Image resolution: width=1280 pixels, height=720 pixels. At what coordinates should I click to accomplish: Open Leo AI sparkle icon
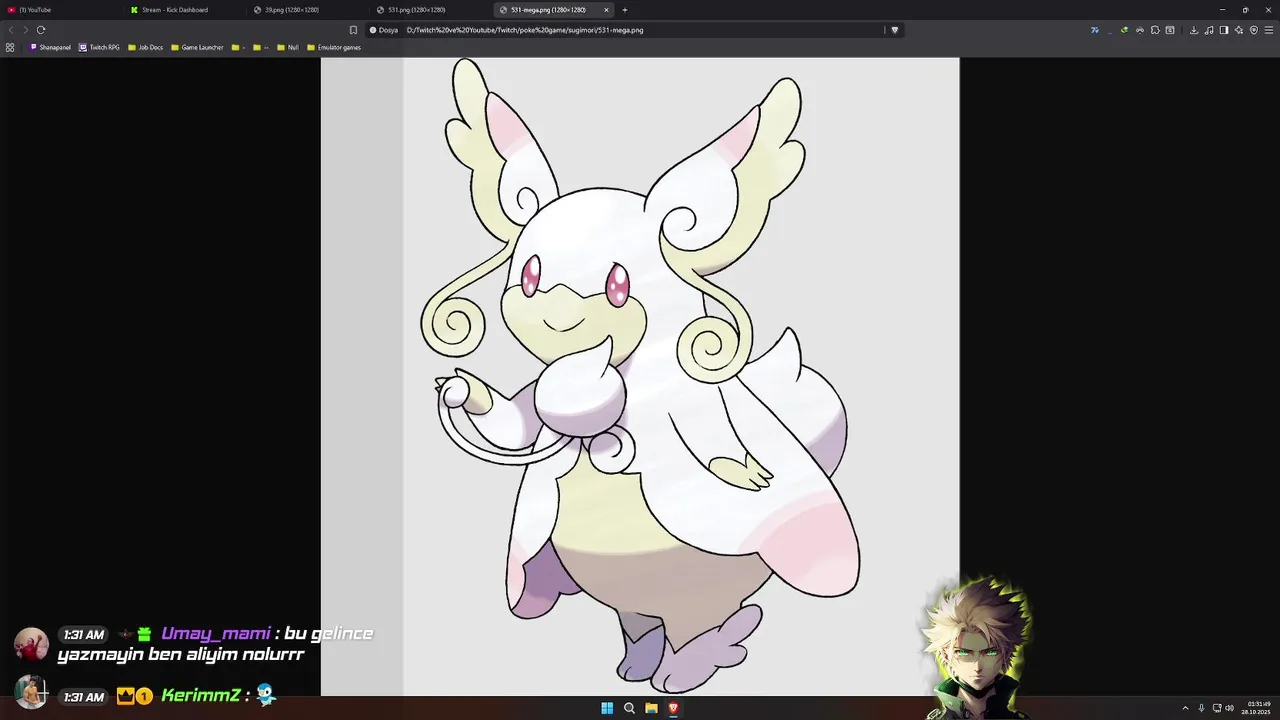tap(1239, 30)
